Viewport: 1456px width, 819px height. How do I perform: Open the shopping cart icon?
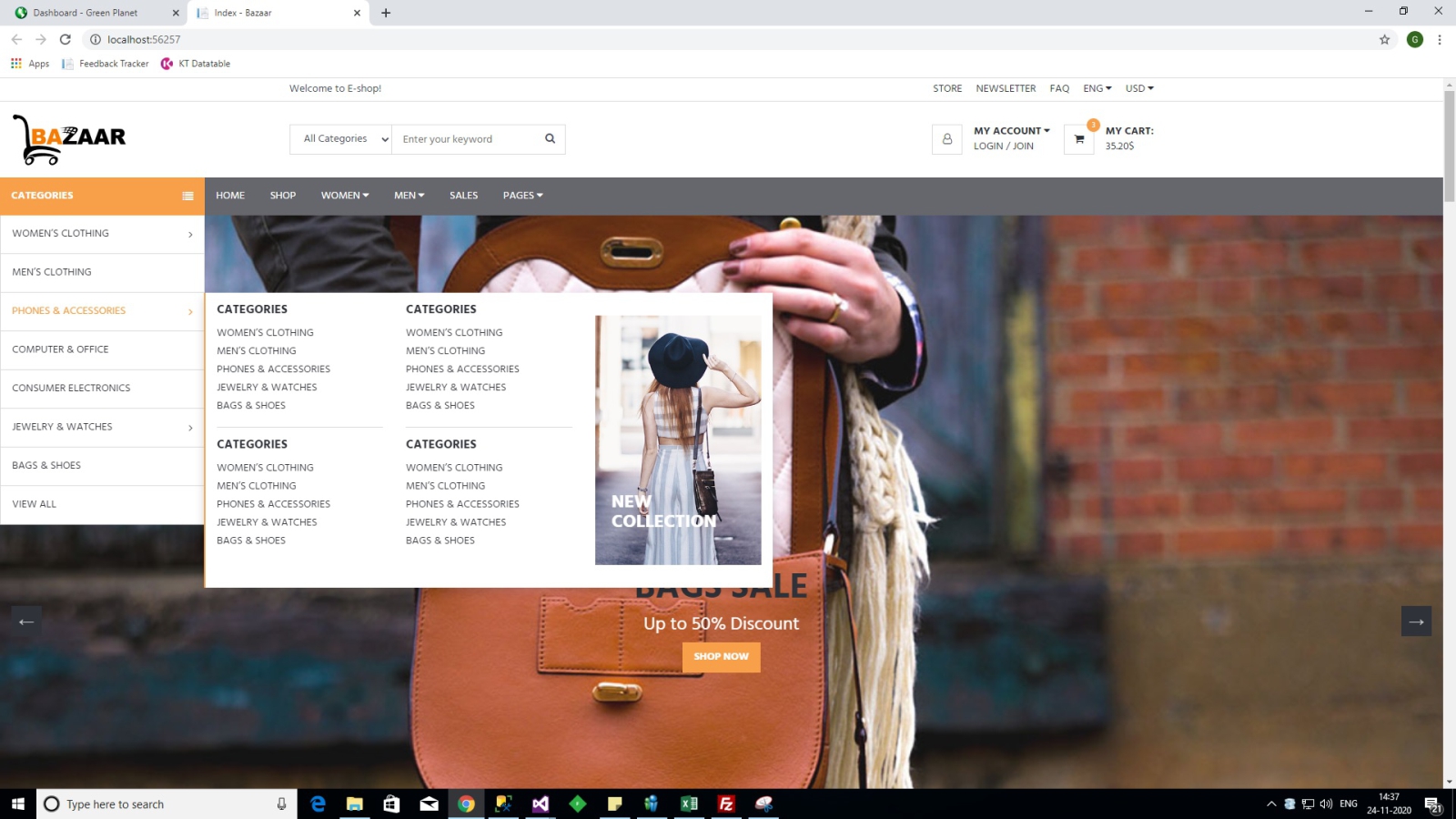point(1078,139)
